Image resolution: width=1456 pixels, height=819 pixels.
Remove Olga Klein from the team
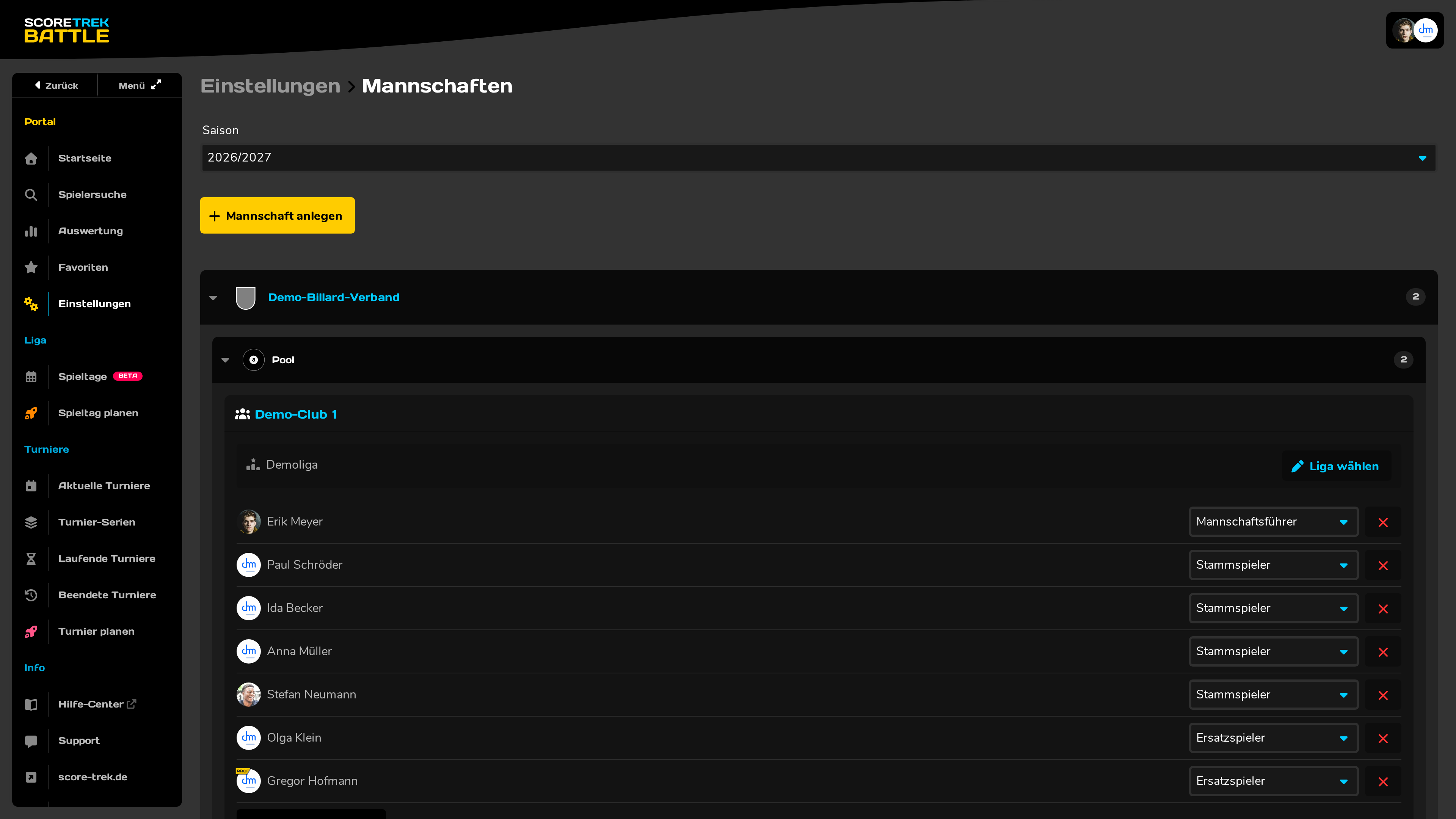click(x=1383, y=738)
